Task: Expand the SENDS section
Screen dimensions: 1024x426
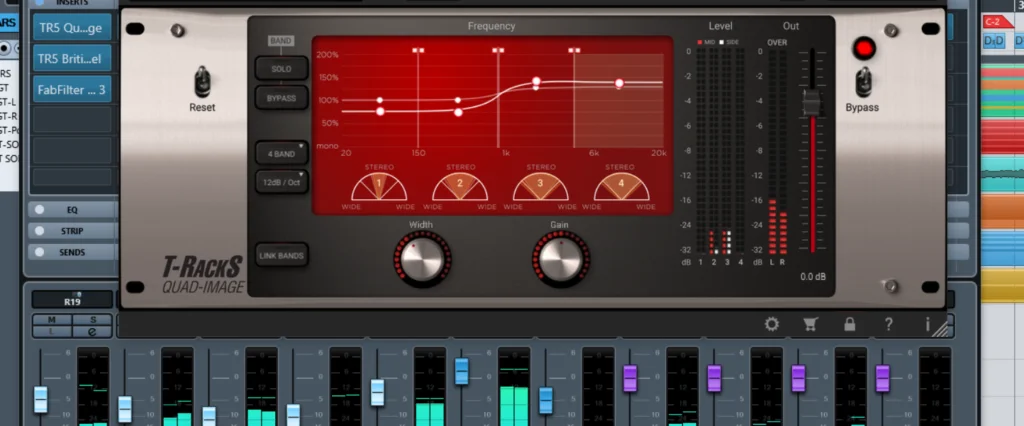Action: pyautogui.click(x=72, y=252)
